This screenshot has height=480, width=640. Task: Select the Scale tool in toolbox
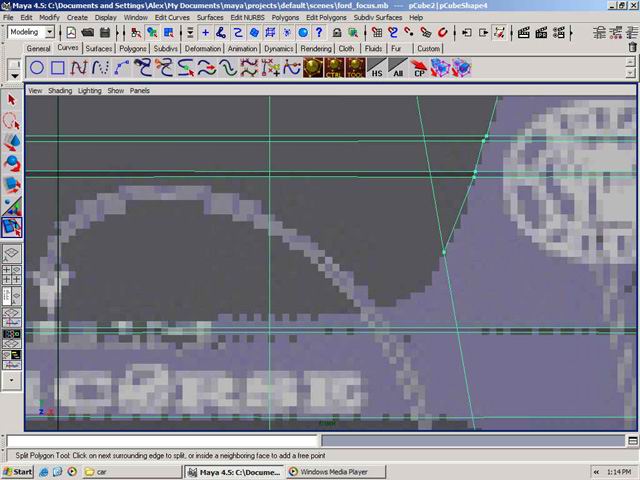[12, 185]
